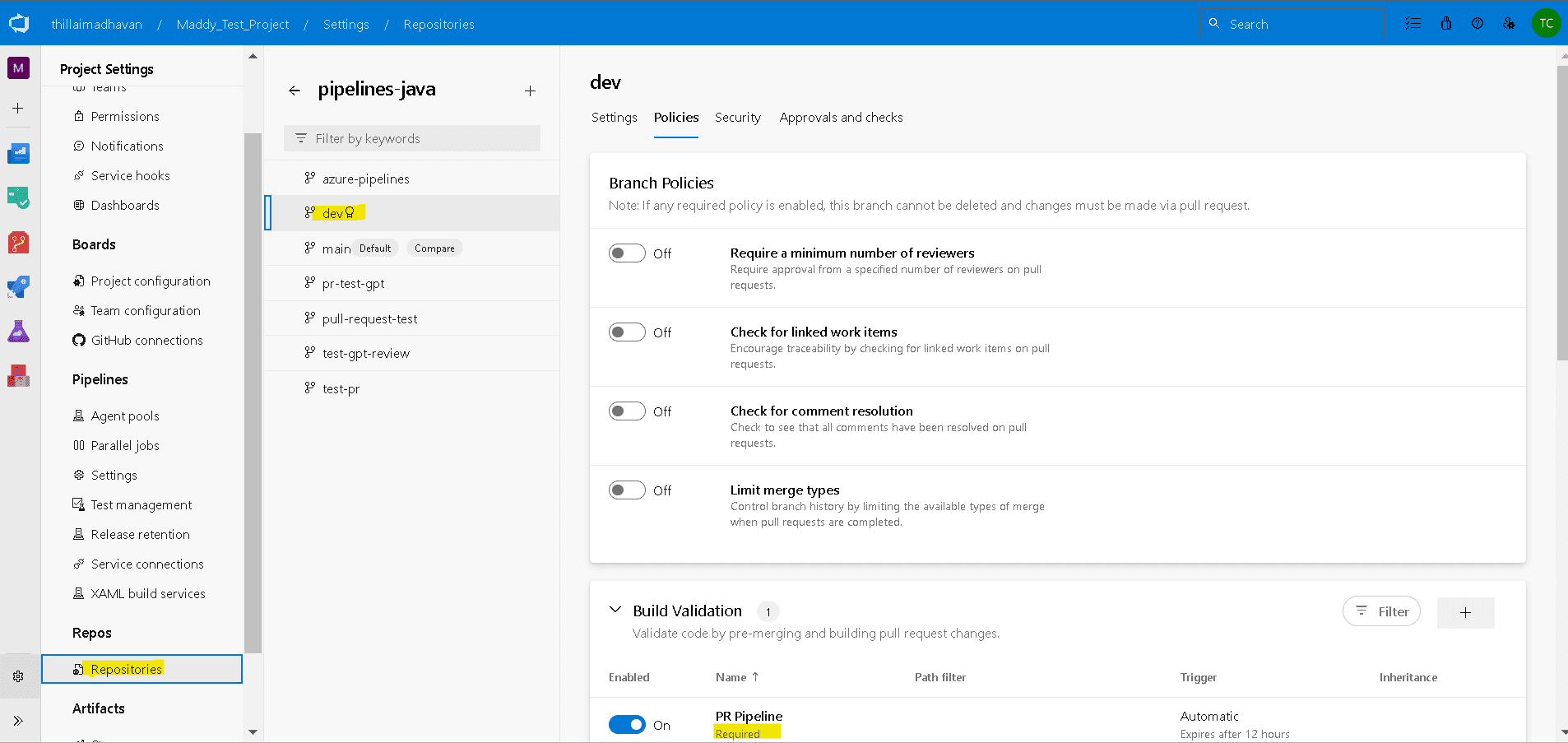Collapse the Build Validation section
The image size is (1568, 743).
pos(615,610)
